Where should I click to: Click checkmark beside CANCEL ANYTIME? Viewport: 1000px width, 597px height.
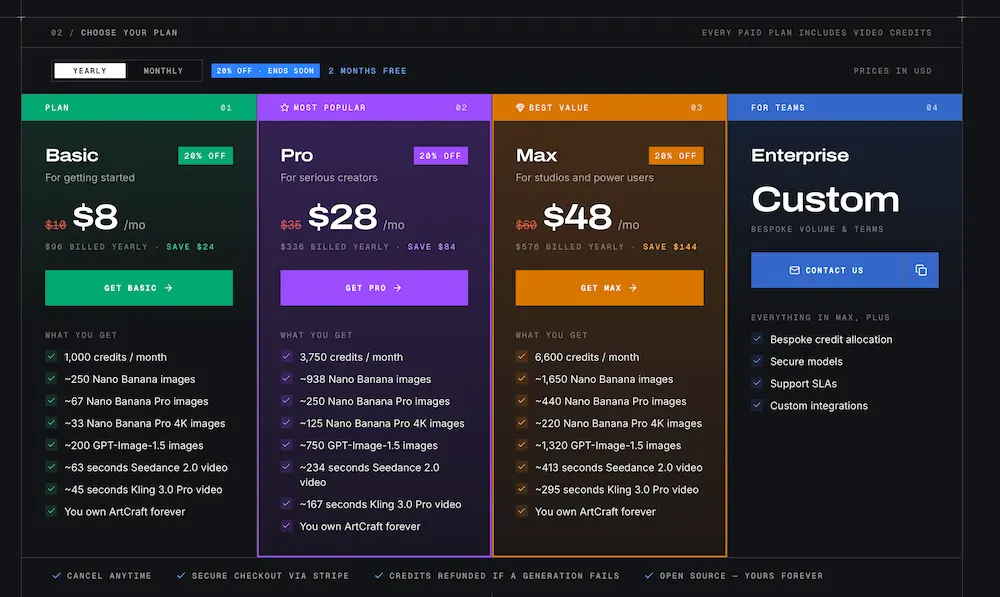tap(57, 575)
